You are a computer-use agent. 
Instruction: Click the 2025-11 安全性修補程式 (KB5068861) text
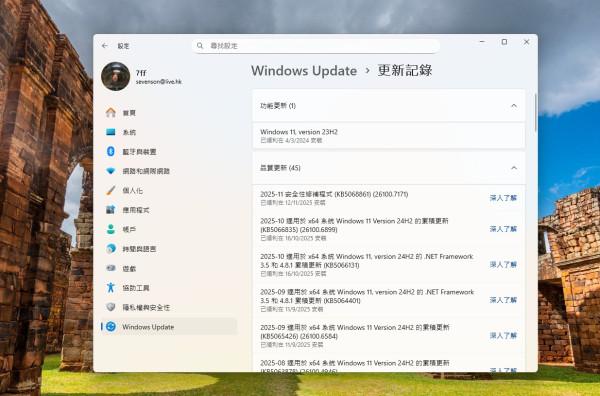coord(334,194)
